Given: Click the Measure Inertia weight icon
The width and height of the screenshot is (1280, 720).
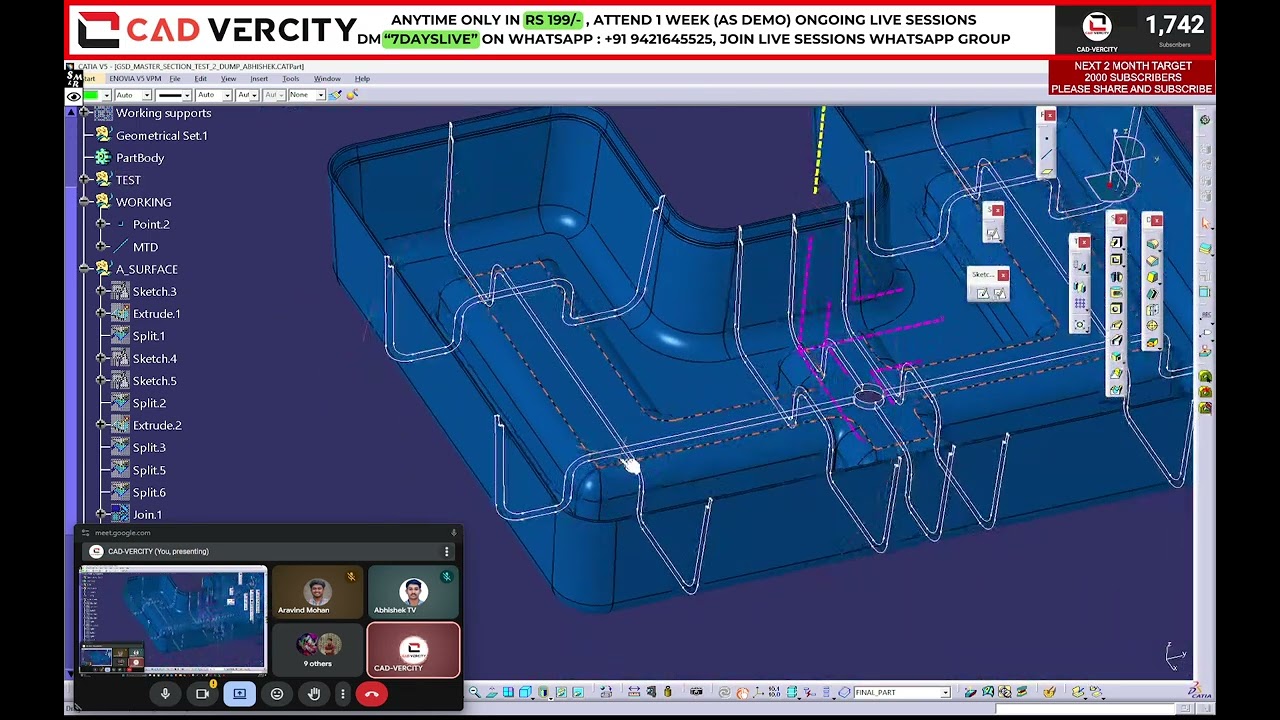Looking at the screenshot, I should (x=667, y=692).
